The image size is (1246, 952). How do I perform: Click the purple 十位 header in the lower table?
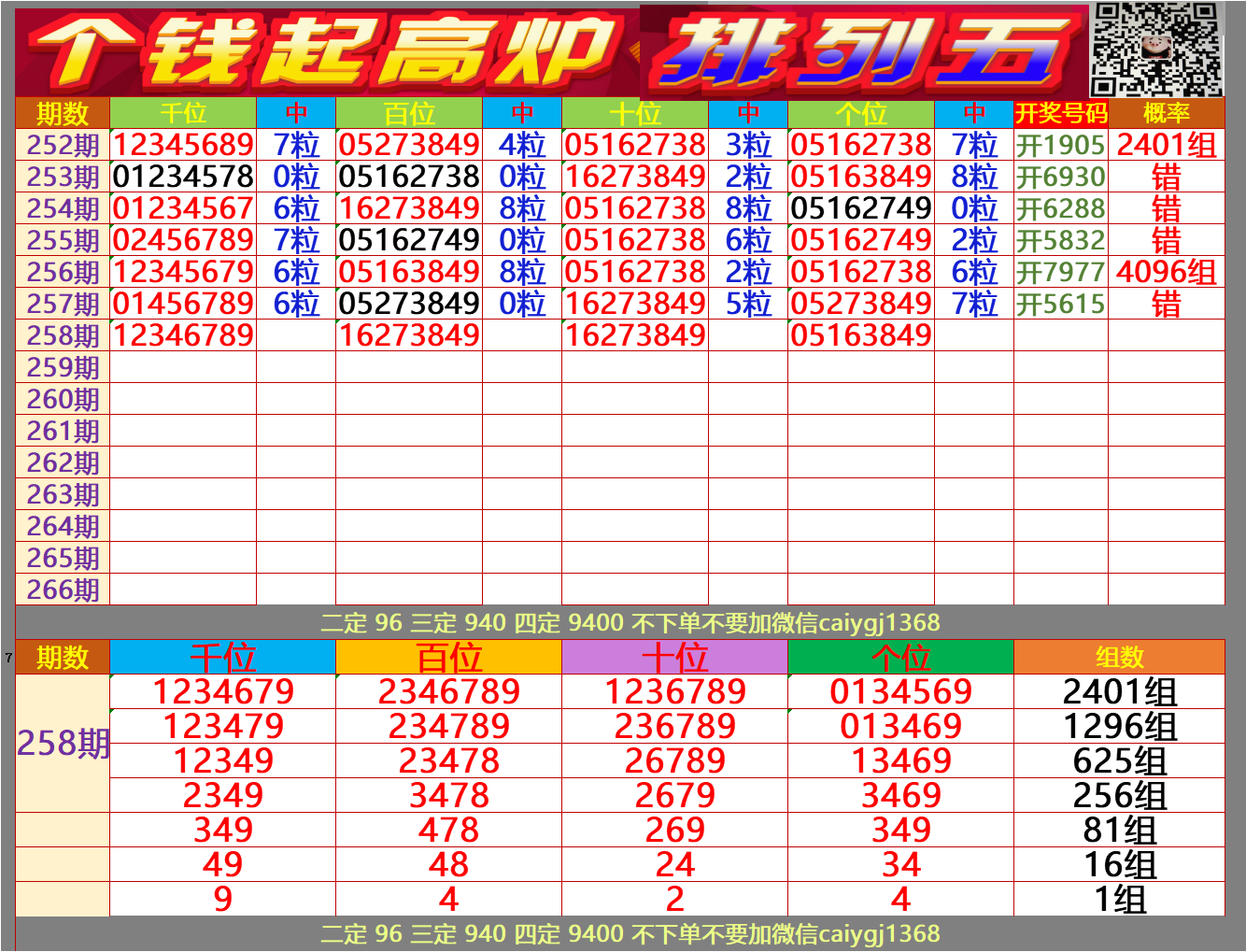click(674, 658)
